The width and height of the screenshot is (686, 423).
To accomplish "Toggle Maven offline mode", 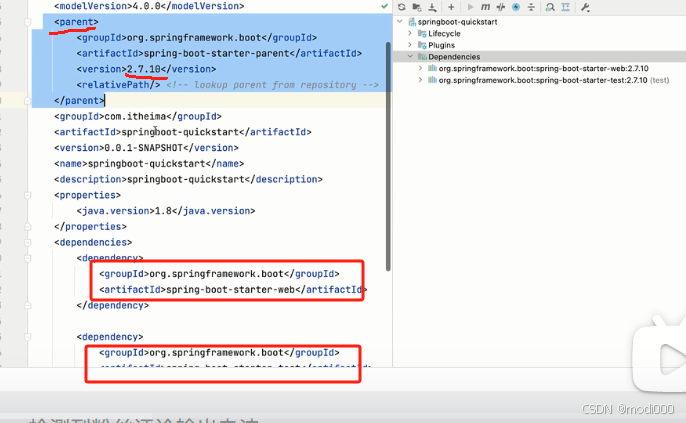I will (501, 7).
